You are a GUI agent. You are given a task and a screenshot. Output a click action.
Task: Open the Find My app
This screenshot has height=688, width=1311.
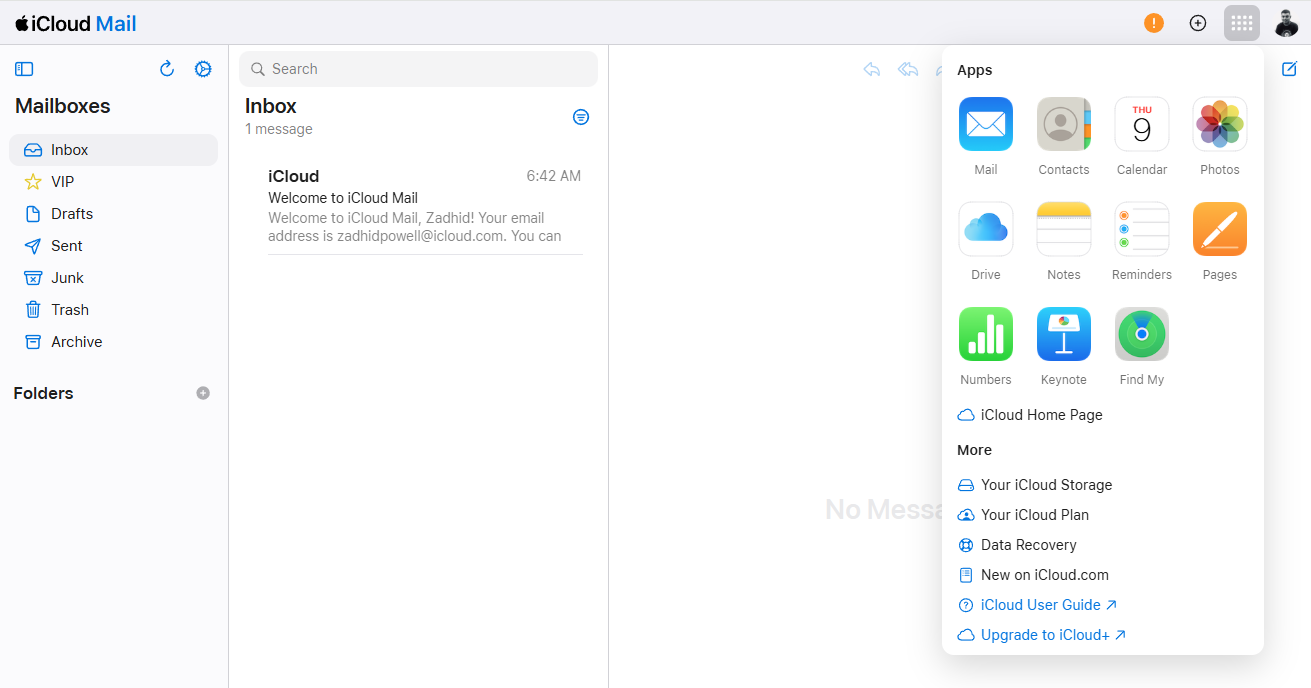(1141, 334)
